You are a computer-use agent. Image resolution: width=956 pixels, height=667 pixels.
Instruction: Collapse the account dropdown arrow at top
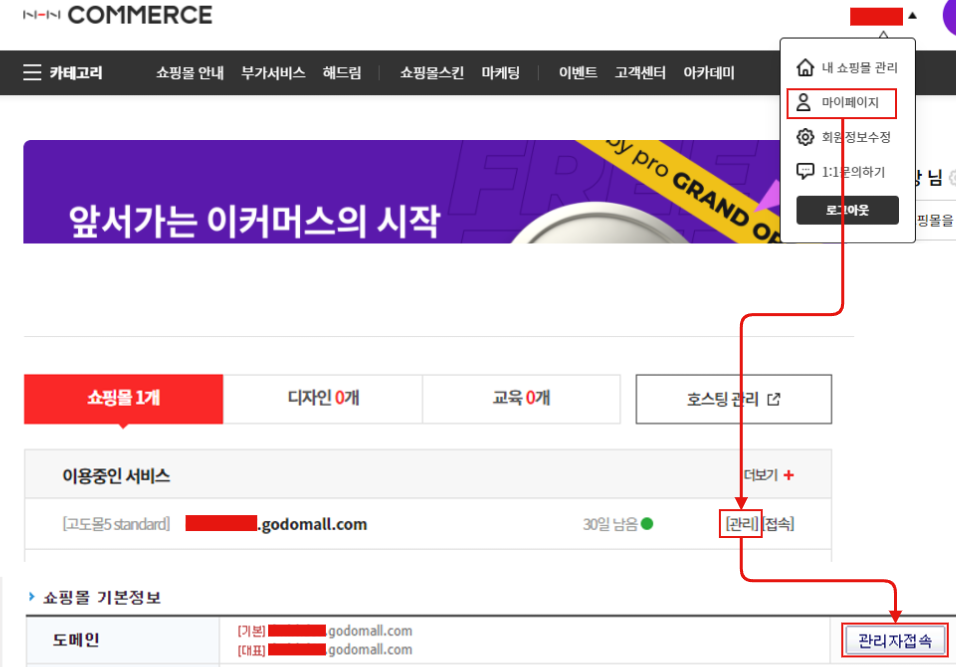pyautogui.click(x=912, y=16)
